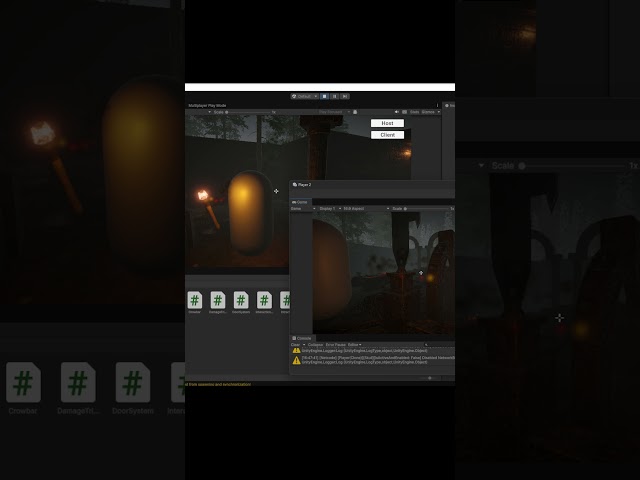This screenshot has height=480, width=640.
Task: Click the yellow status bar warning message
Action: [x=218, y=384]
